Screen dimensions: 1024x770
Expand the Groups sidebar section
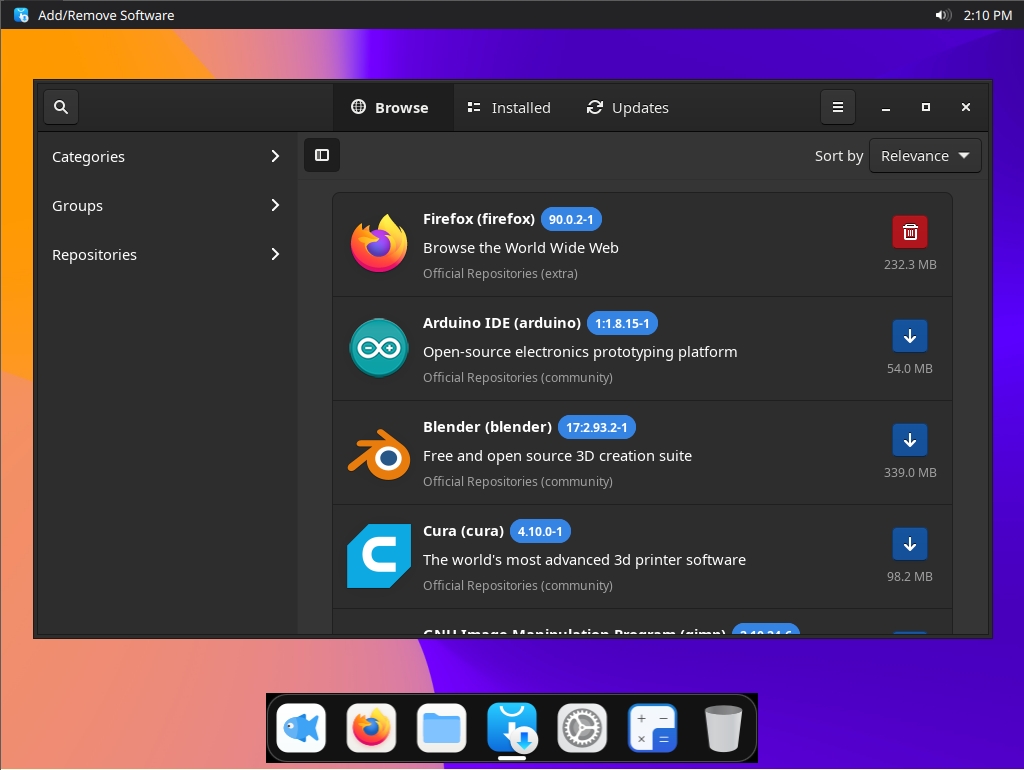[x=166, y=206]
